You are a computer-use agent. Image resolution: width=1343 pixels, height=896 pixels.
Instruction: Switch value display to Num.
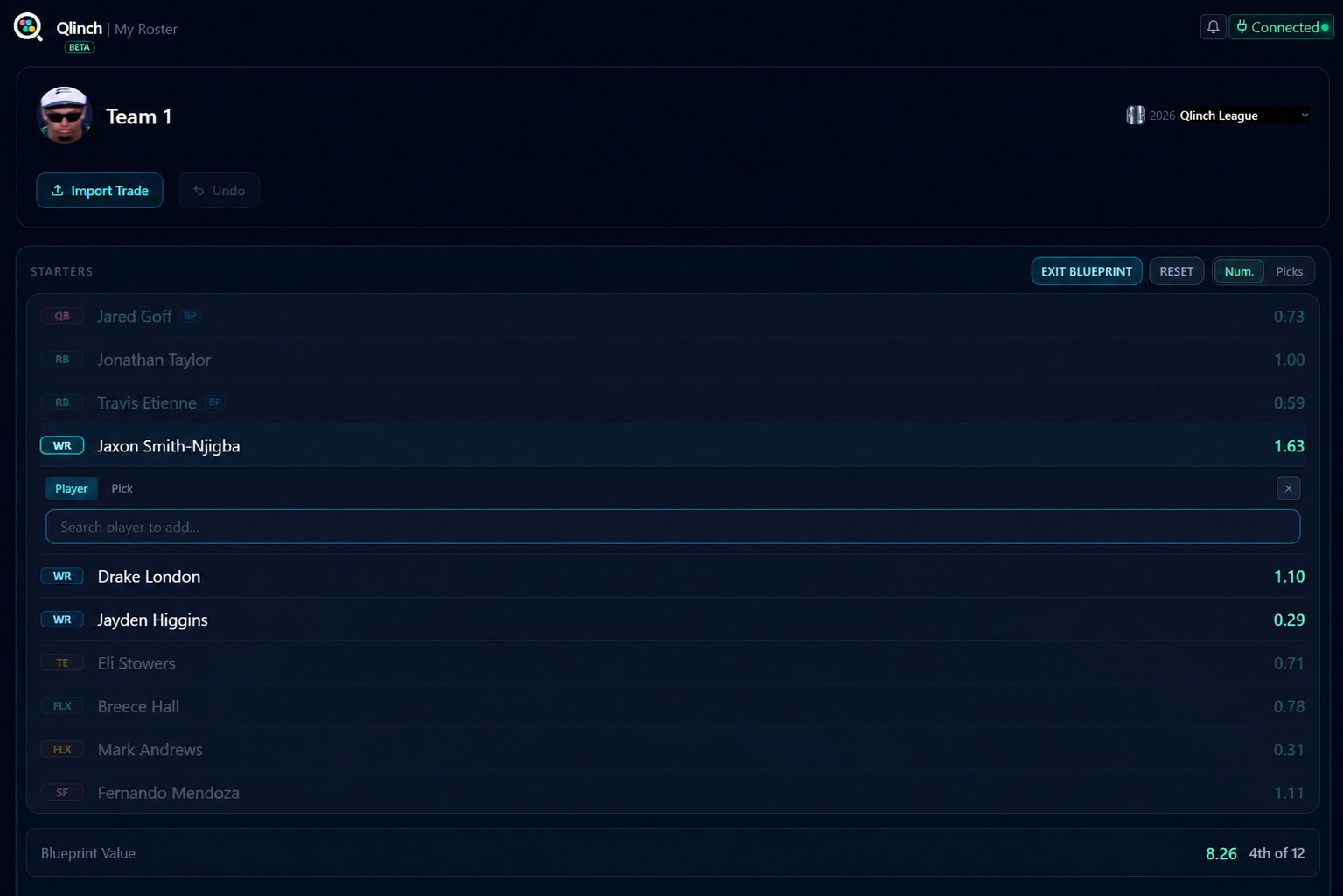[x=1239, y=271]
